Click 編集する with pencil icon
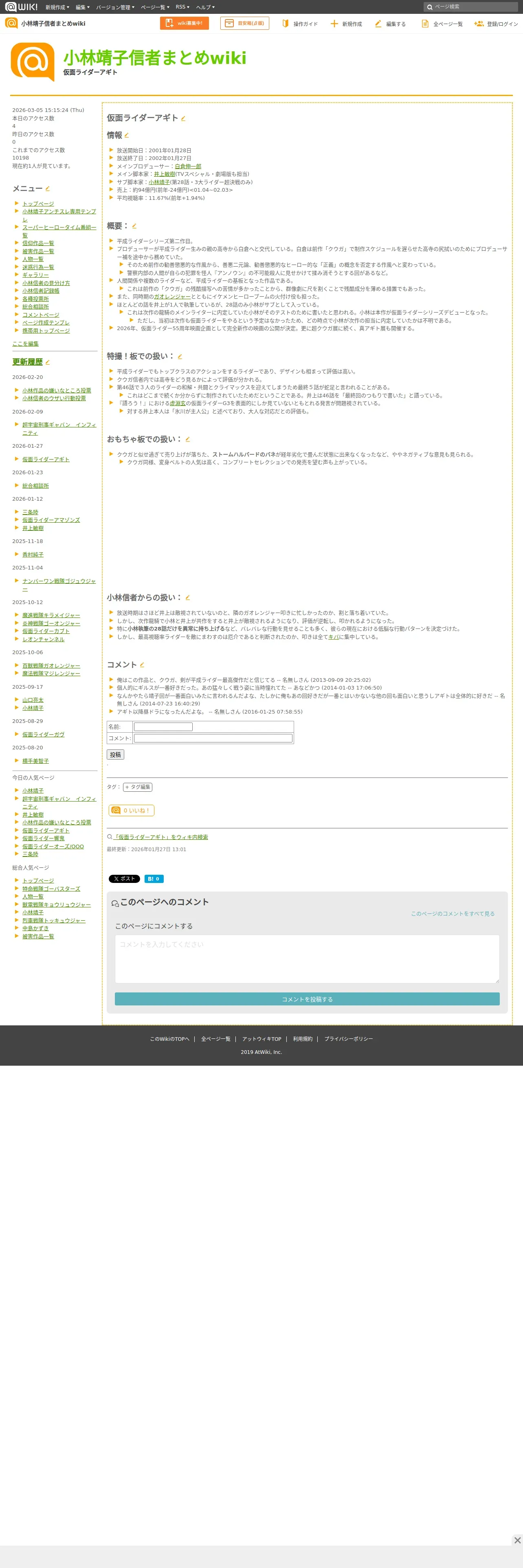Viewport: 523px width, 1568px height. 390,24
